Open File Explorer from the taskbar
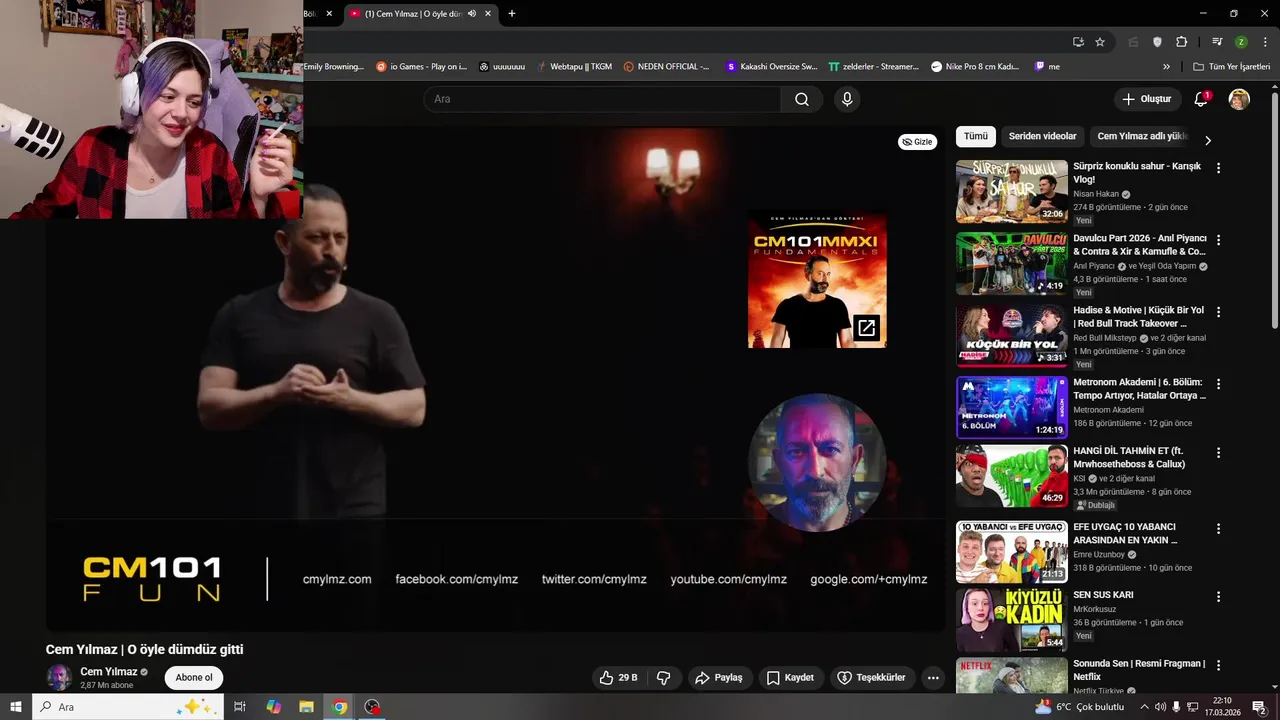Screen dimensions: 1280x720 tap(307, 707)
